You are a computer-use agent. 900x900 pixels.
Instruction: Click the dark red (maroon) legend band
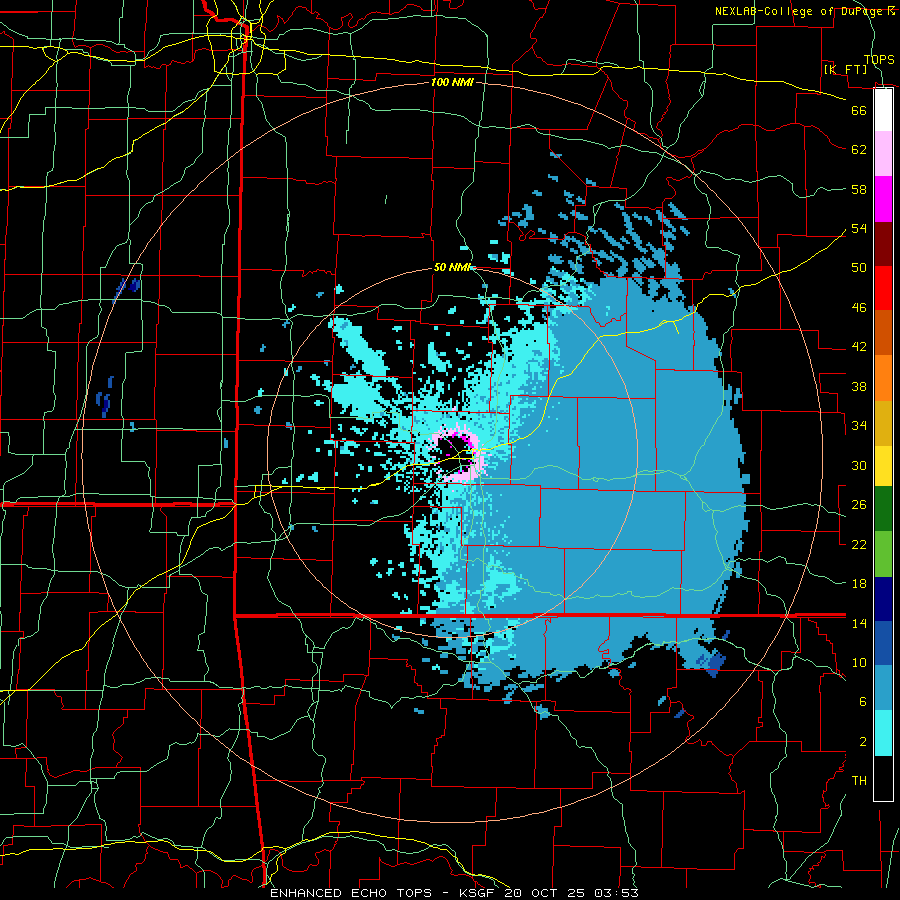[x=883, y=244]
